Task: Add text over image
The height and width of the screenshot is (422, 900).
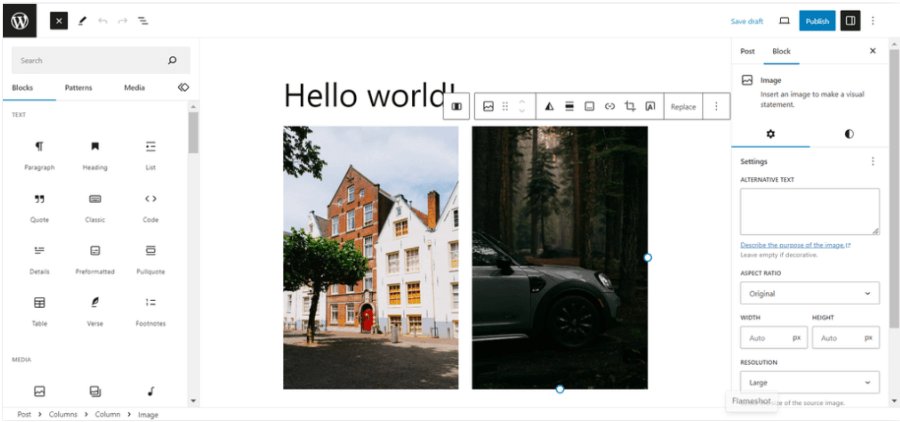Action: [650, 106]
